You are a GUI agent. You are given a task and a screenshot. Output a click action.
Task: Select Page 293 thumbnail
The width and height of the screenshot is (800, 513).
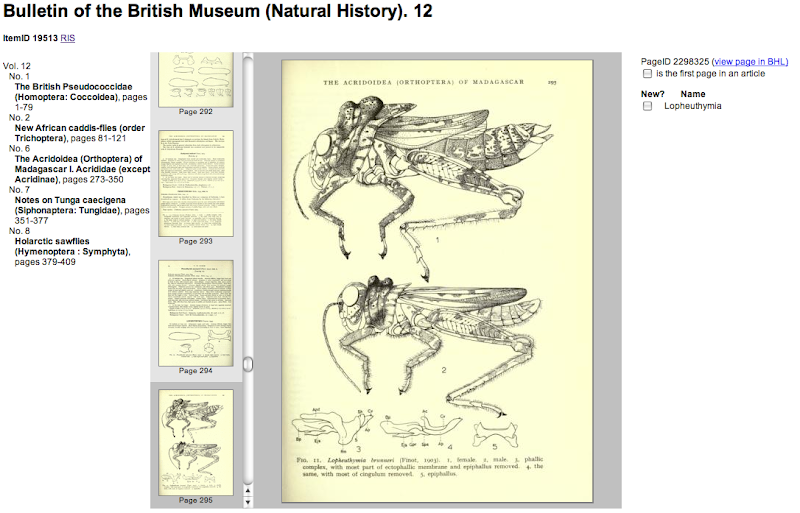[x=195, y=183]
